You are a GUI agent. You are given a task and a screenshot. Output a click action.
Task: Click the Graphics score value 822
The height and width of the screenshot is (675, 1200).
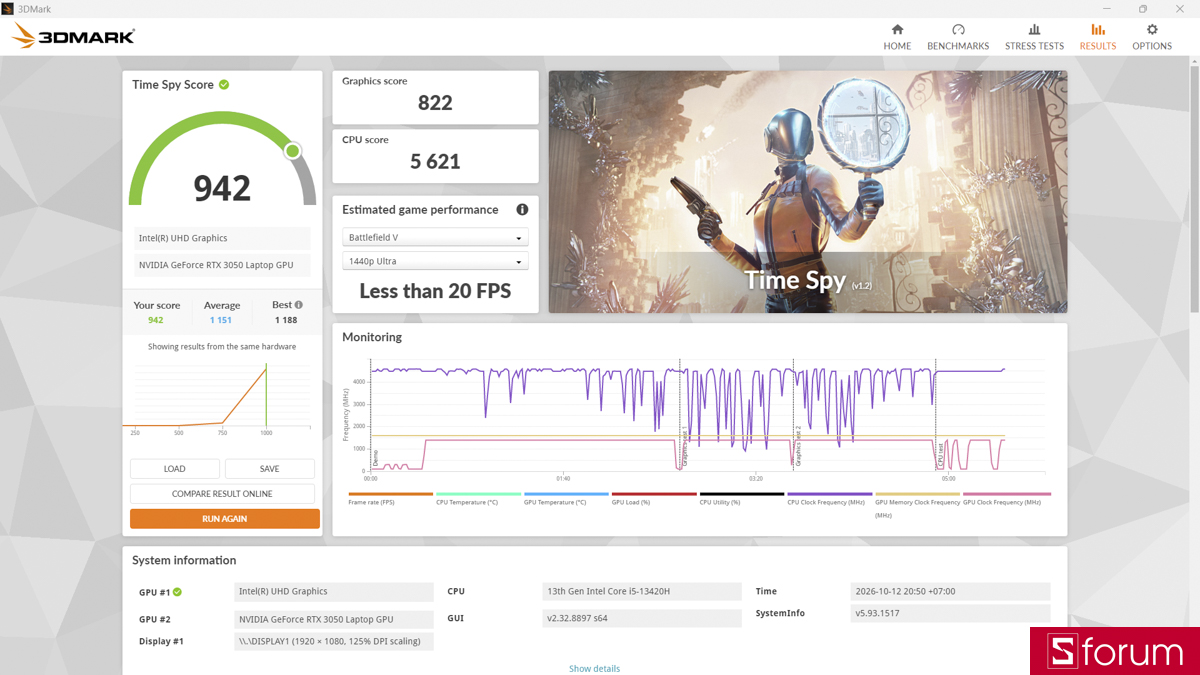click(436, 103)
